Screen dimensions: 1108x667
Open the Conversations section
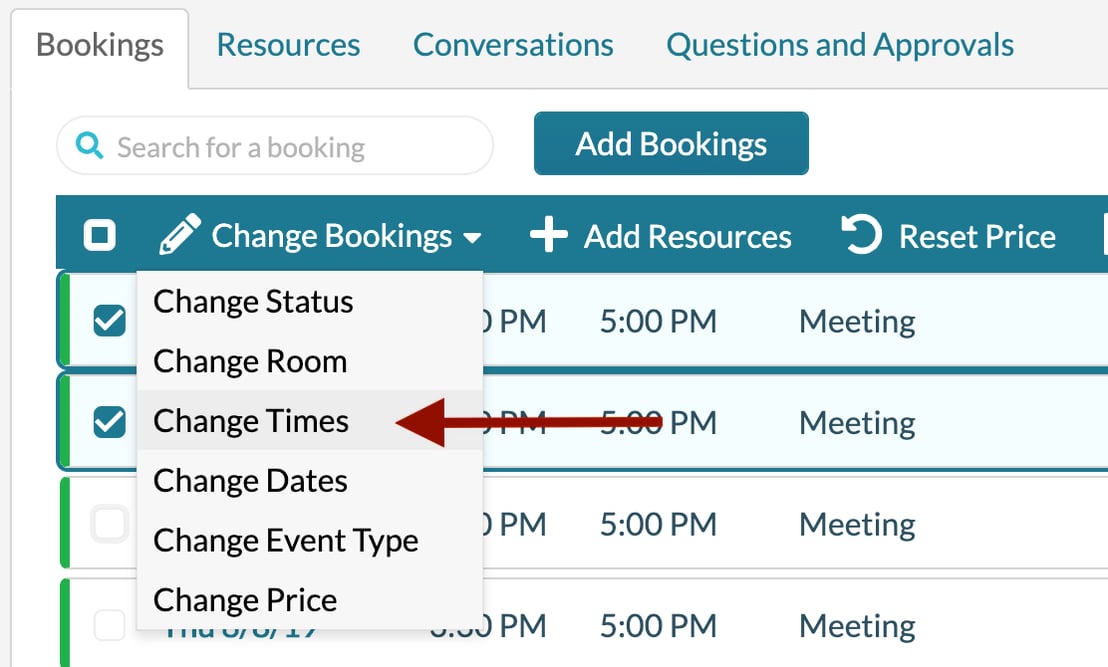[x=513, y=44]
